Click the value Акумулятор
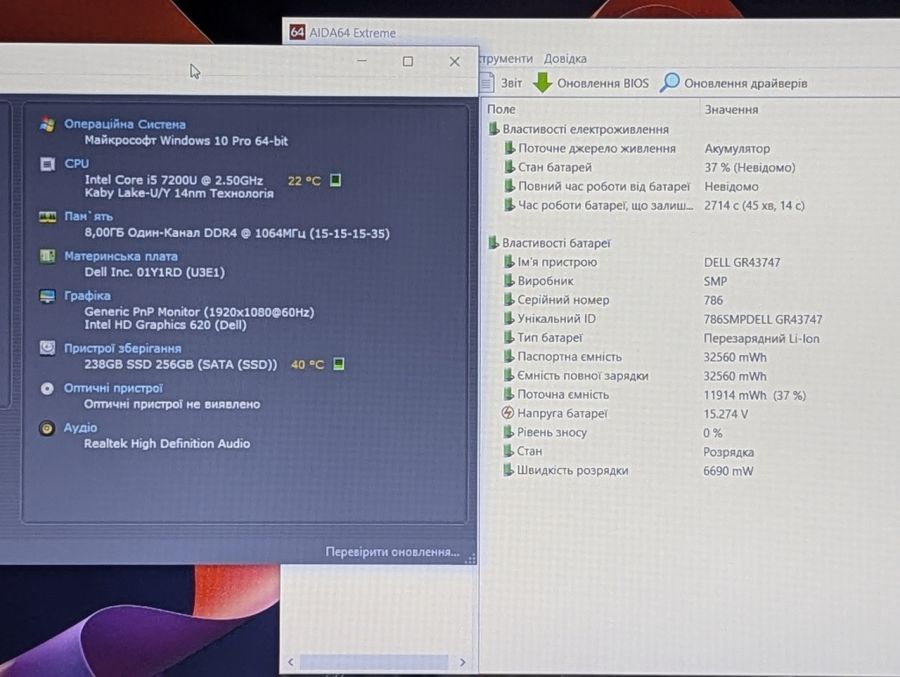900x677 pixels. 737,149
